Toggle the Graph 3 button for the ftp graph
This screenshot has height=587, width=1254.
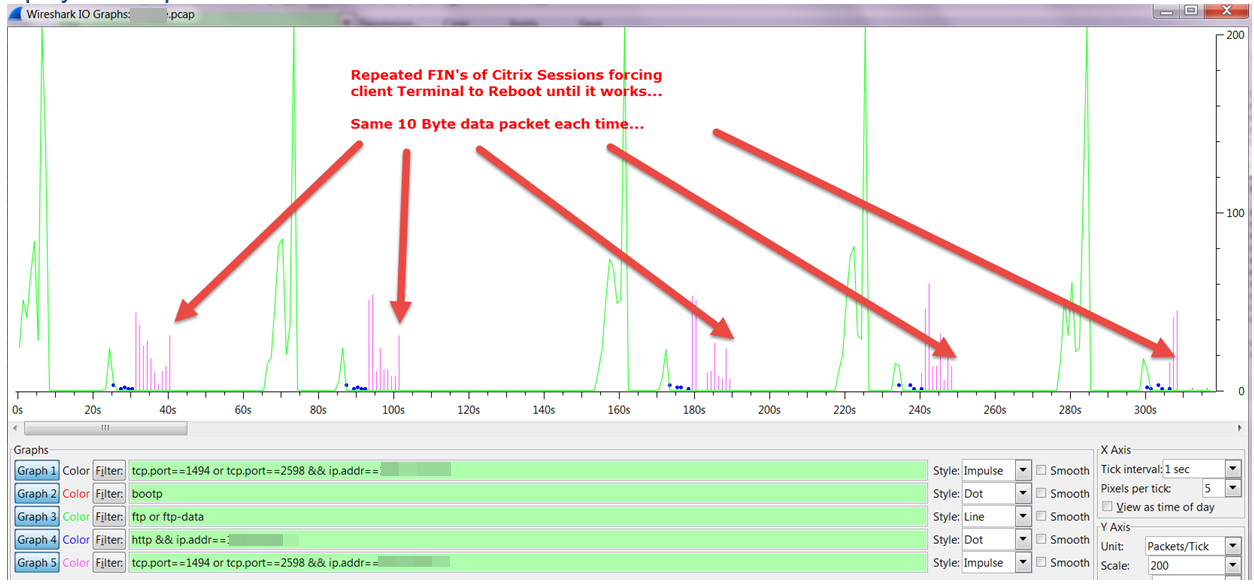pyautogui.click(x=36, y=516)
